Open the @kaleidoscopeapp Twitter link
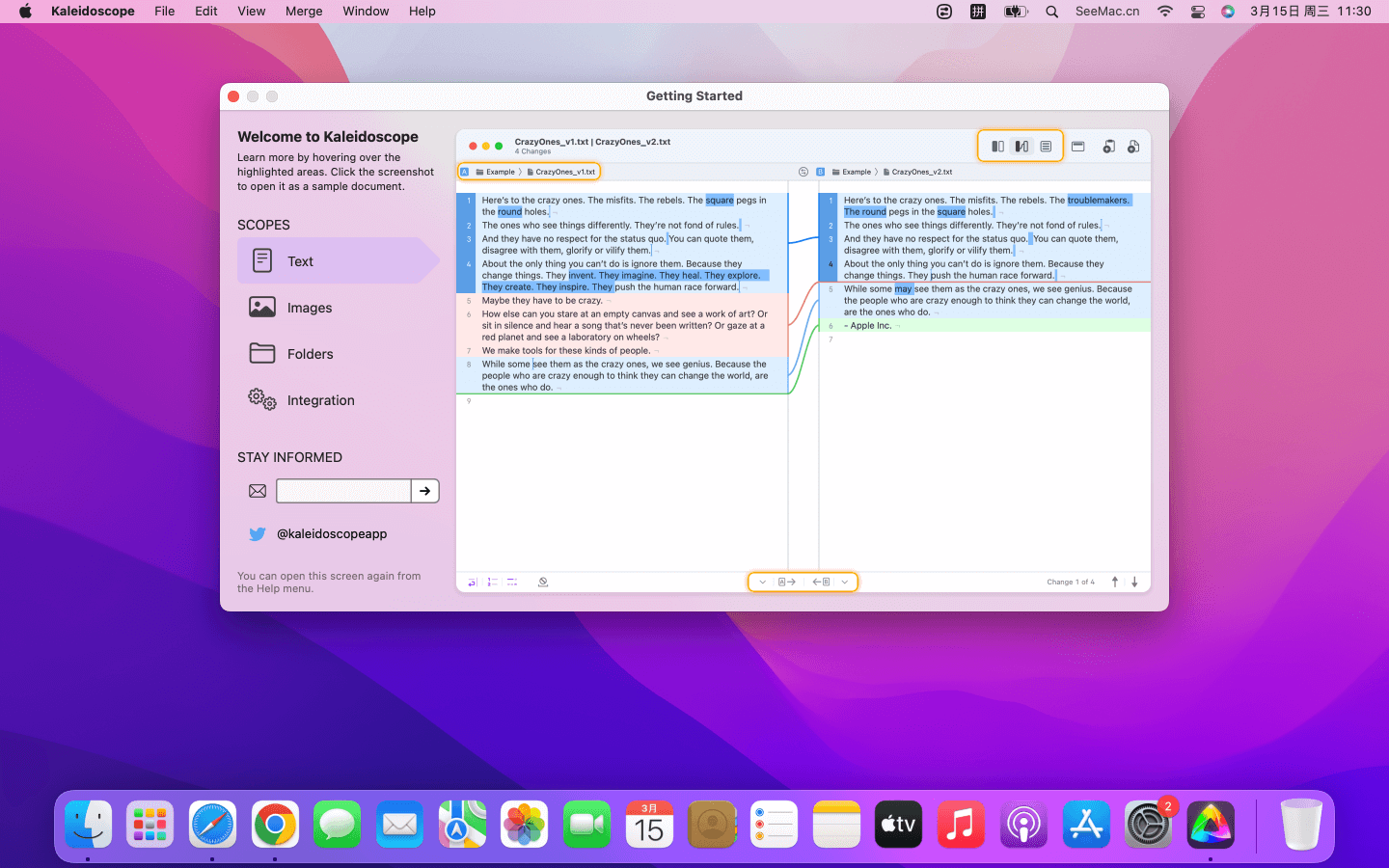 point(332,533)
